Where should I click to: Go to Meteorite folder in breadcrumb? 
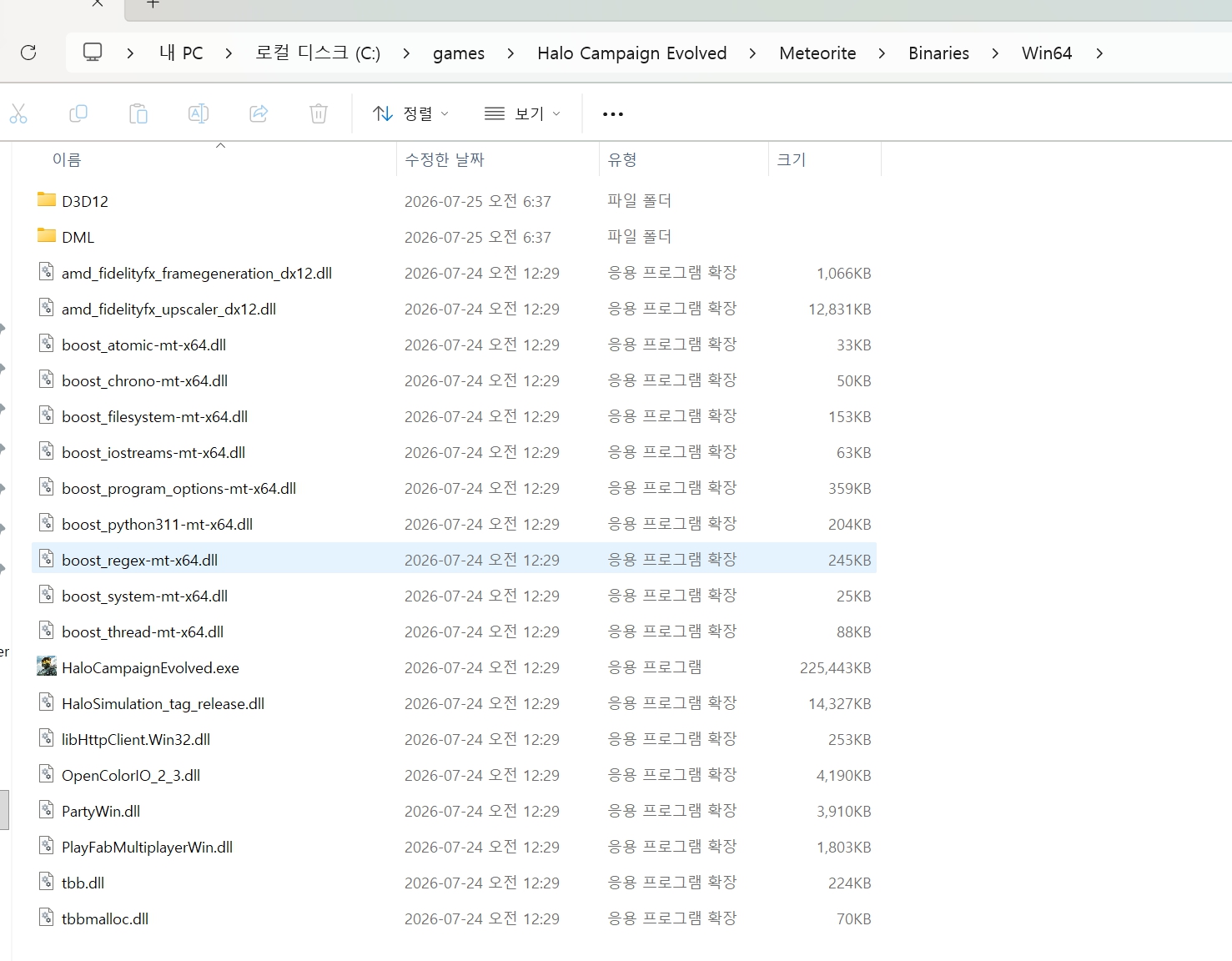(x=817, y=53)
